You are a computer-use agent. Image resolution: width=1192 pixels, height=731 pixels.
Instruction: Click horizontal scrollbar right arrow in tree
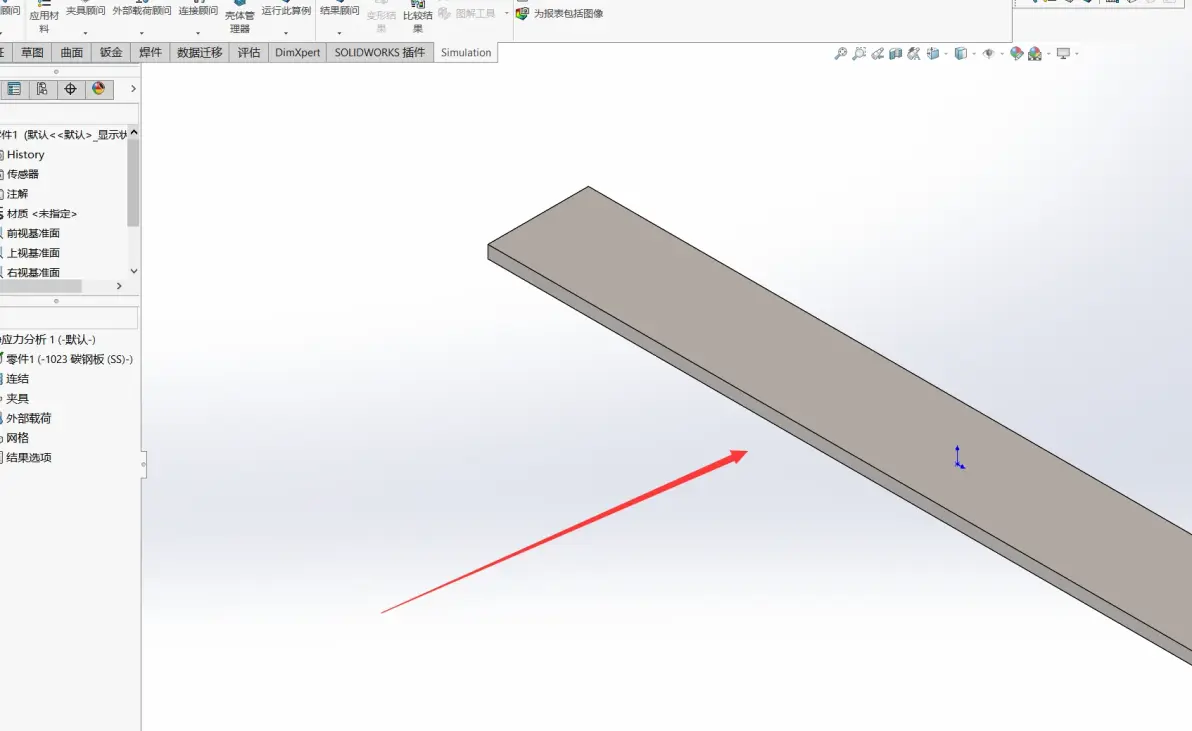coord(119,286)
